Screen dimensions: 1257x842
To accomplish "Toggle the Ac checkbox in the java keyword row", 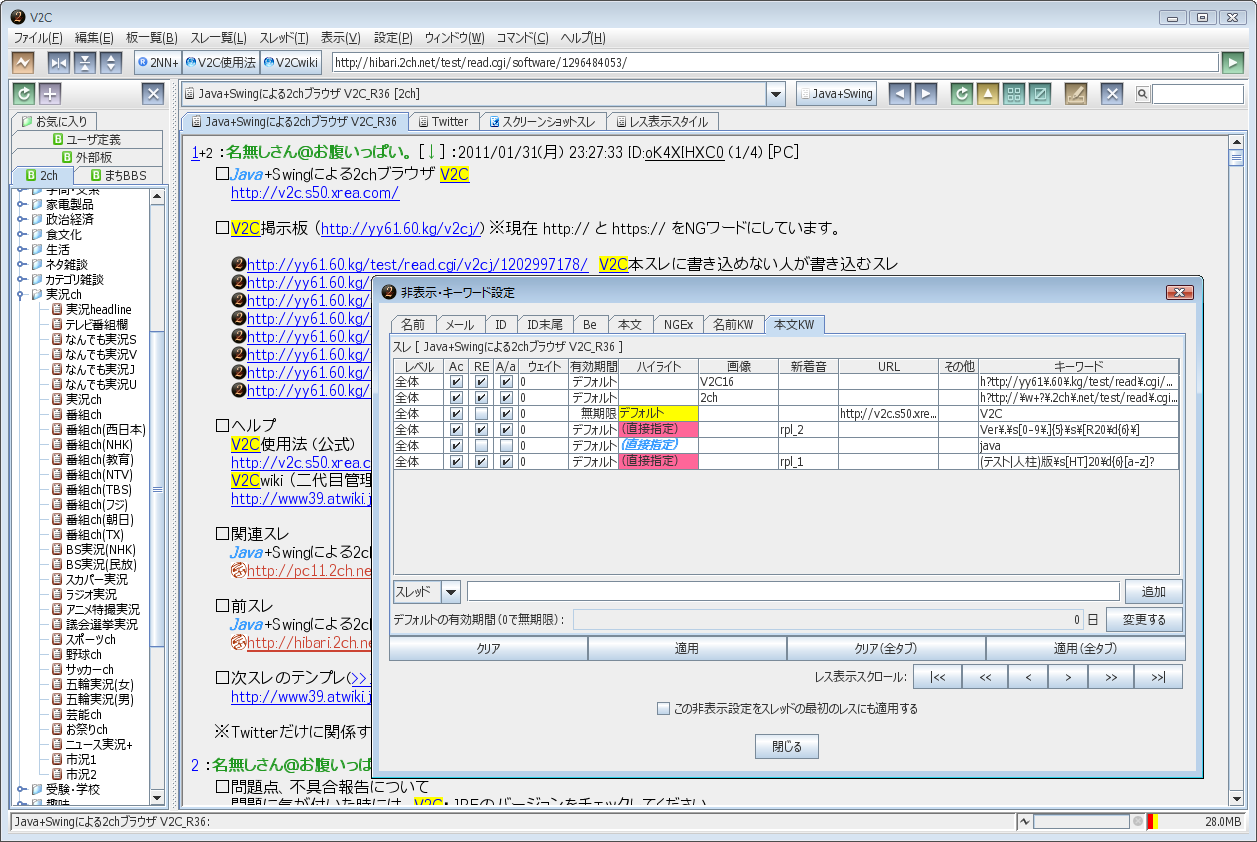I will [456, 445].
